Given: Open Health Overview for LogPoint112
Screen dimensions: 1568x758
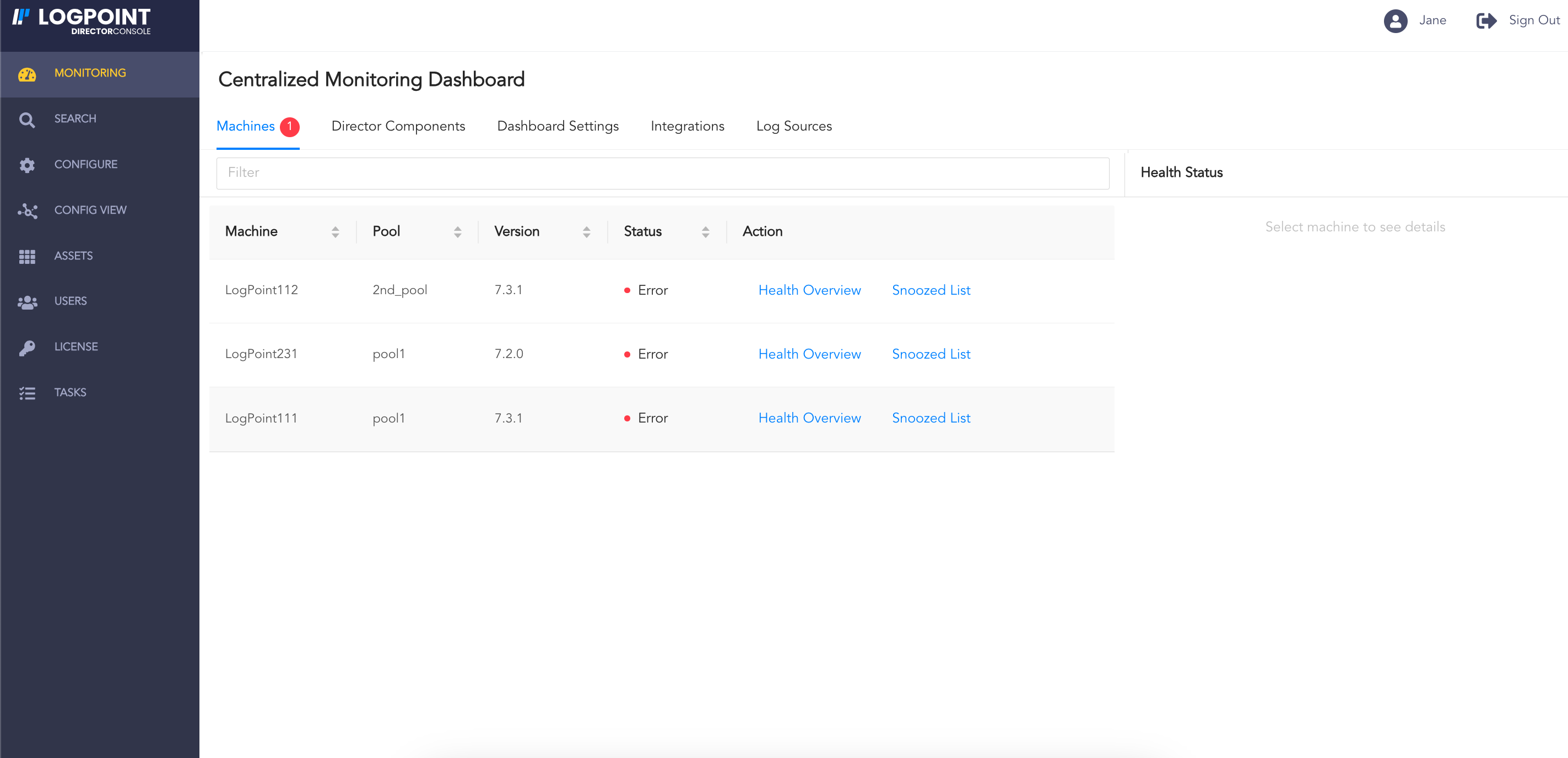Looking at the screenshot, I should click(809, 290).
